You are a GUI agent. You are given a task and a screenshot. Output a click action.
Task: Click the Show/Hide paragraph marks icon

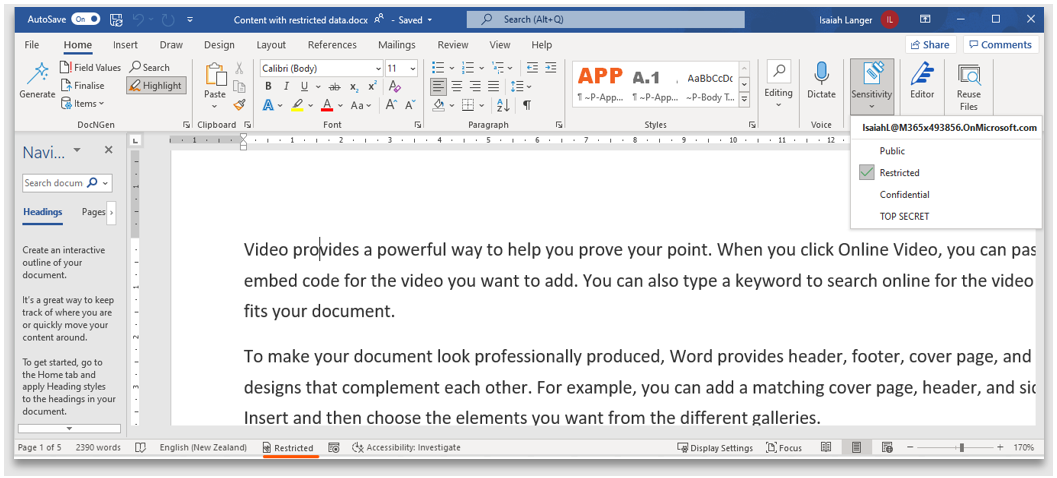point(526,104)
